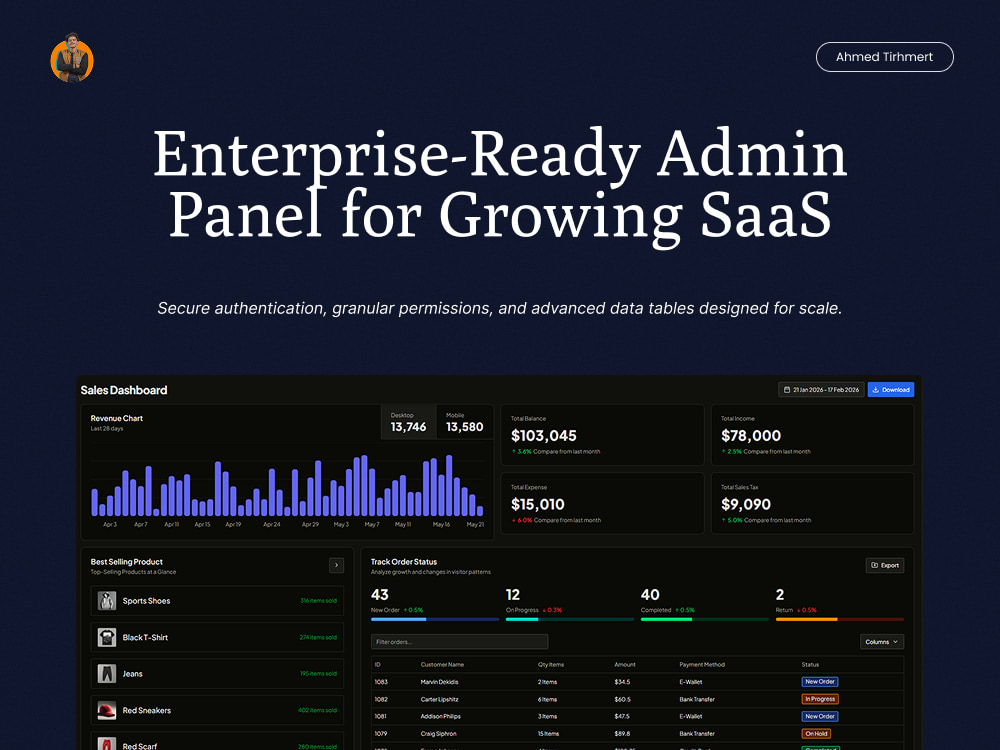Viewport: 1000px width, 750px height.
Task: Click the Total Sales Tax $9,090 card
Action: point(812,503)
